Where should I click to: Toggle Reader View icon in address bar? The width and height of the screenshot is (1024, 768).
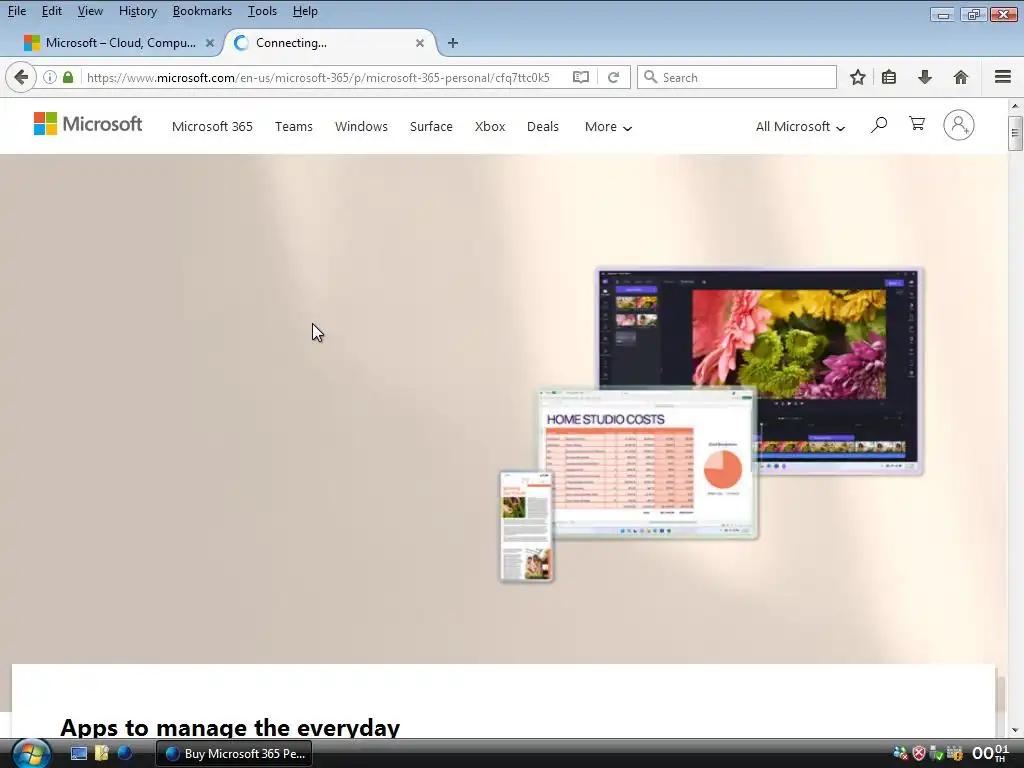[x=581, y=77]
